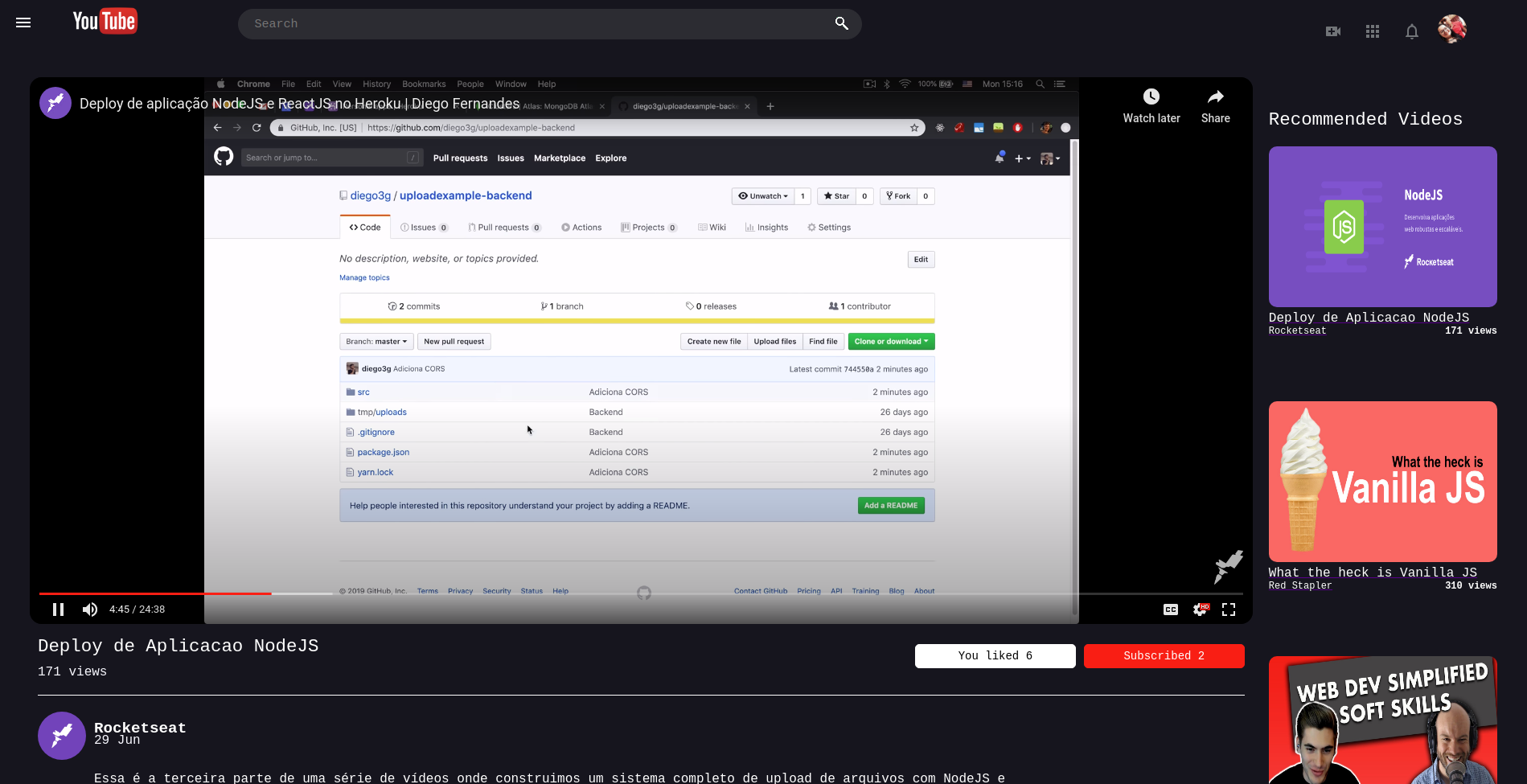Pause the video

pyautogui.click(x=58, y=610)
